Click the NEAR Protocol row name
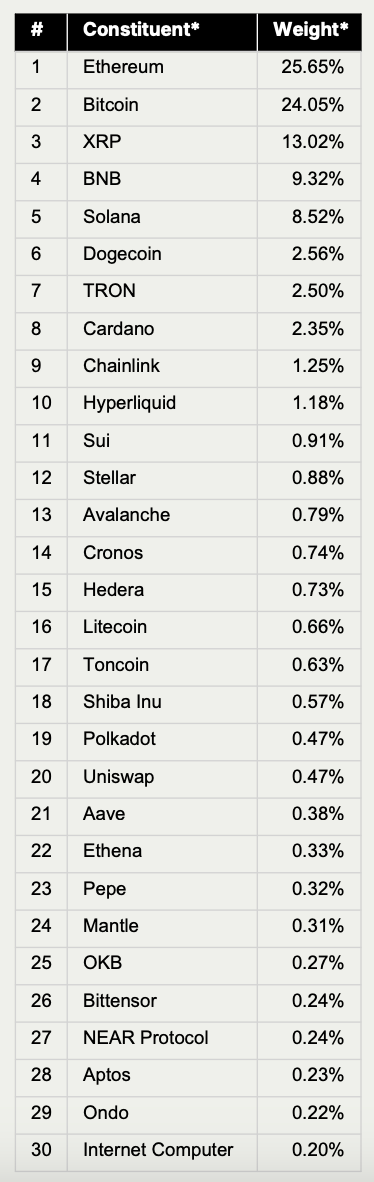374x1182 pixels. (146, 1038)
